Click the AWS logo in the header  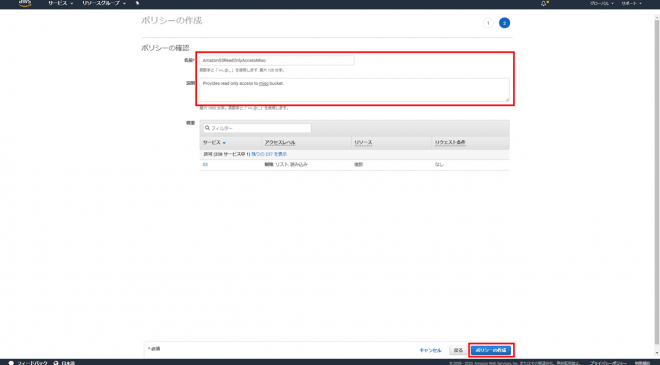[25, 3]
